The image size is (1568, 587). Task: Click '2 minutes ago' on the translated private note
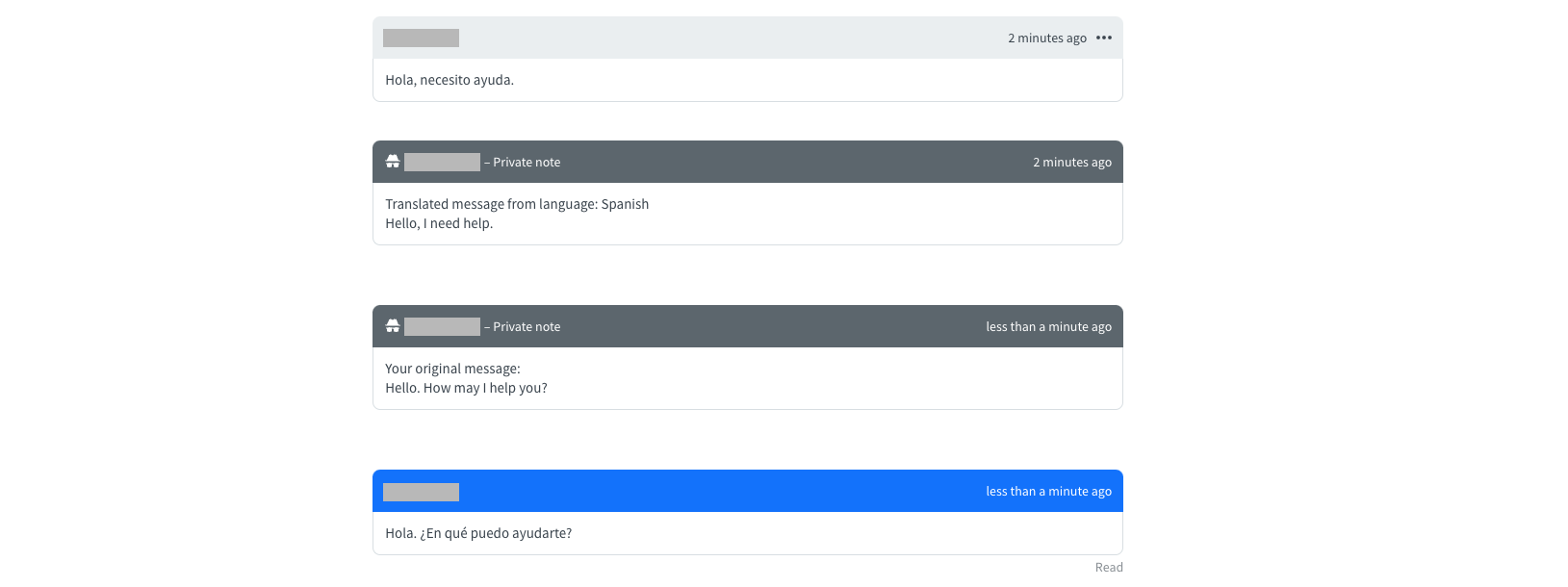pos(1071,163)
